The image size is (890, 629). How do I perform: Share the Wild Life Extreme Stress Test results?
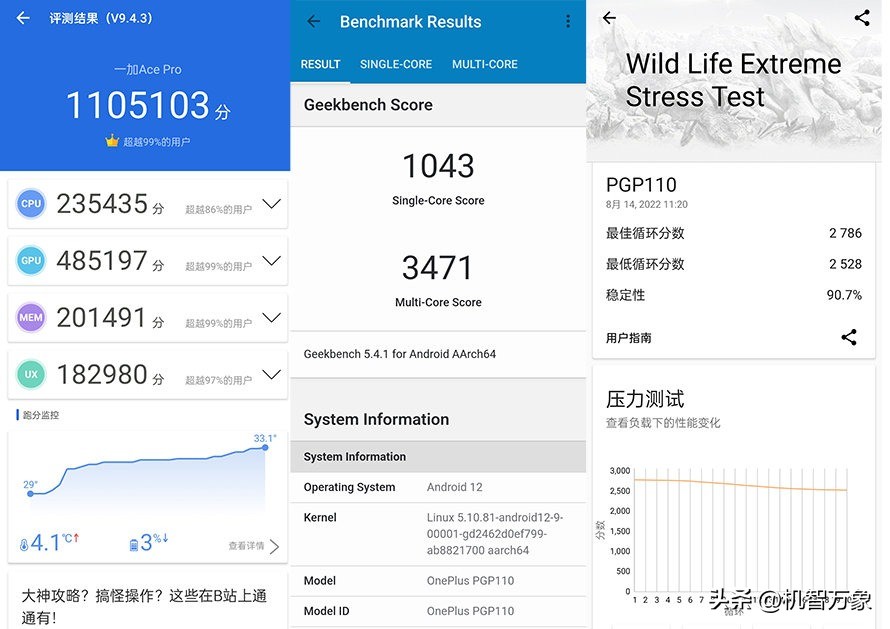tap(862, 17)
